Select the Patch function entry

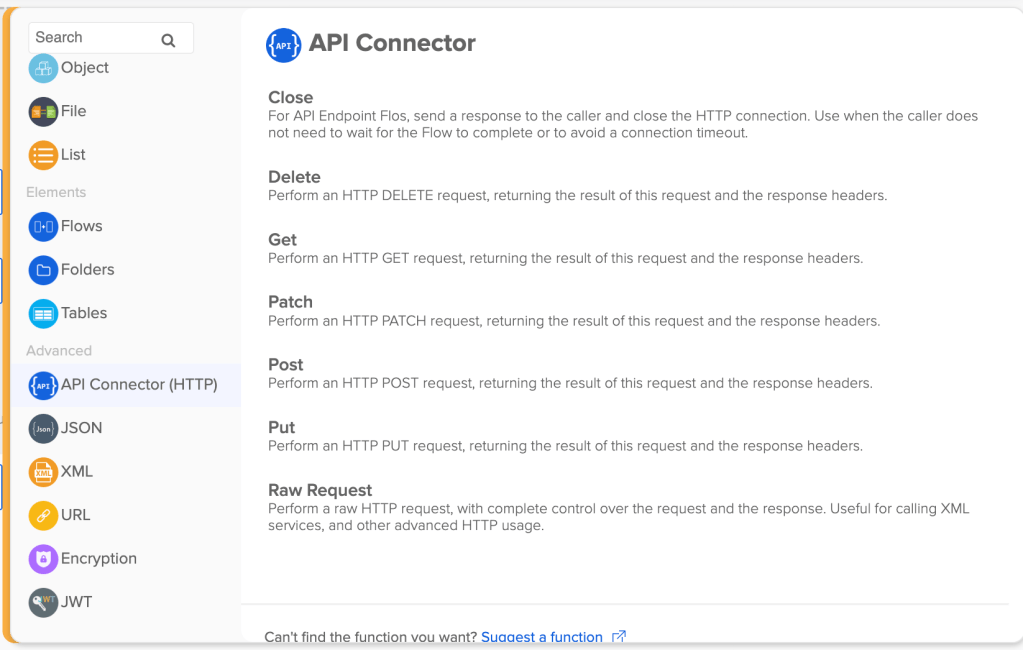290,302
